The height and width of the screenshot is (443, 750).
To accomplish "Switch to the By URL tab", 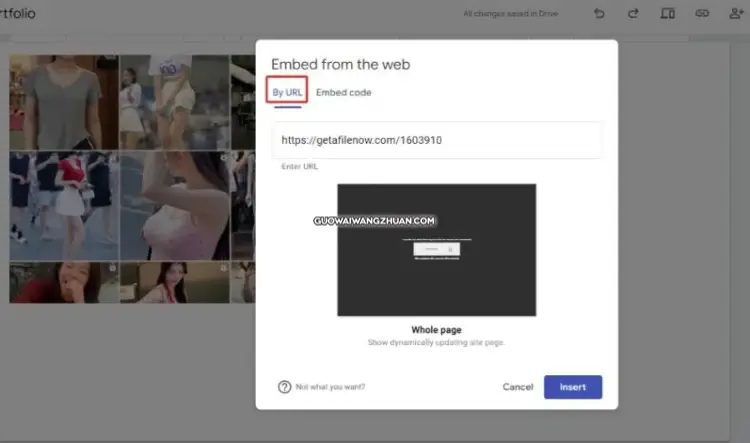I will pyautogui.click(x=287, y=92).
